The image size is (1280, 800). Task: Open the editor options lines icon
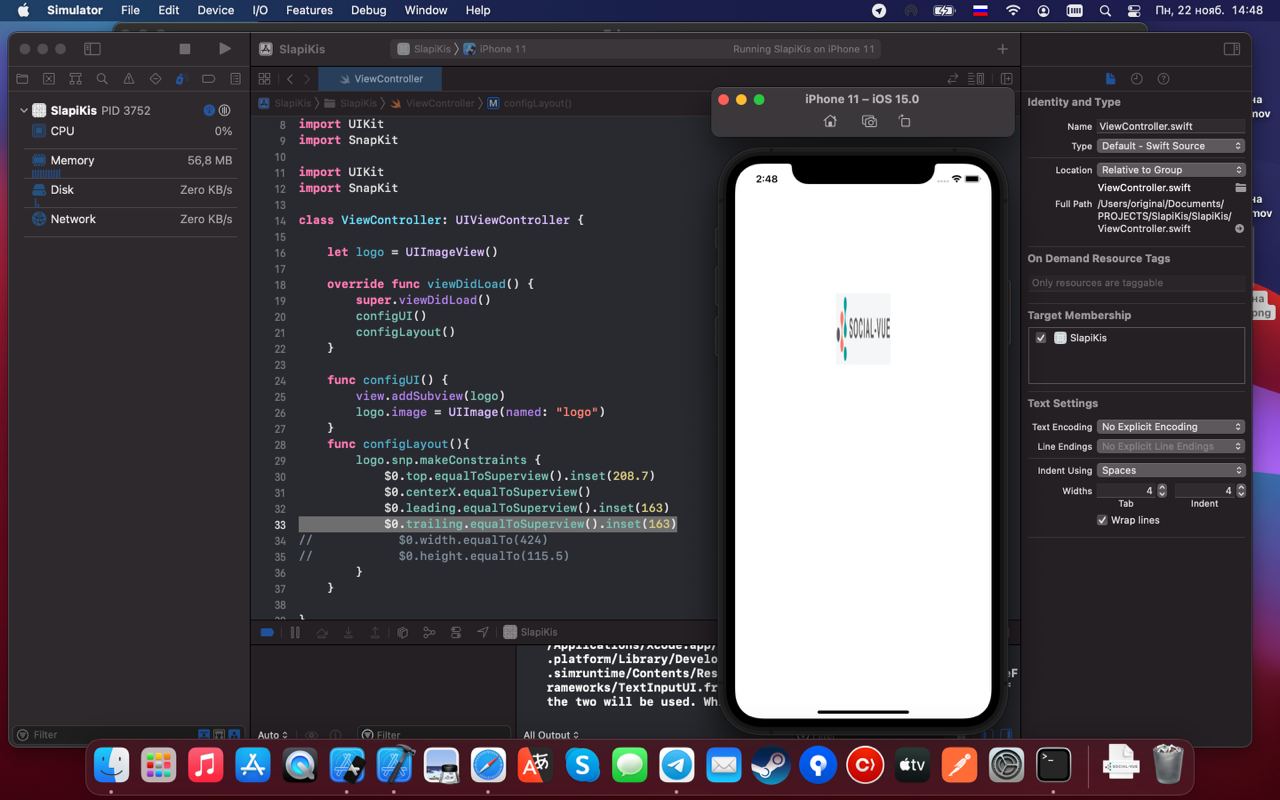[976, 78]
